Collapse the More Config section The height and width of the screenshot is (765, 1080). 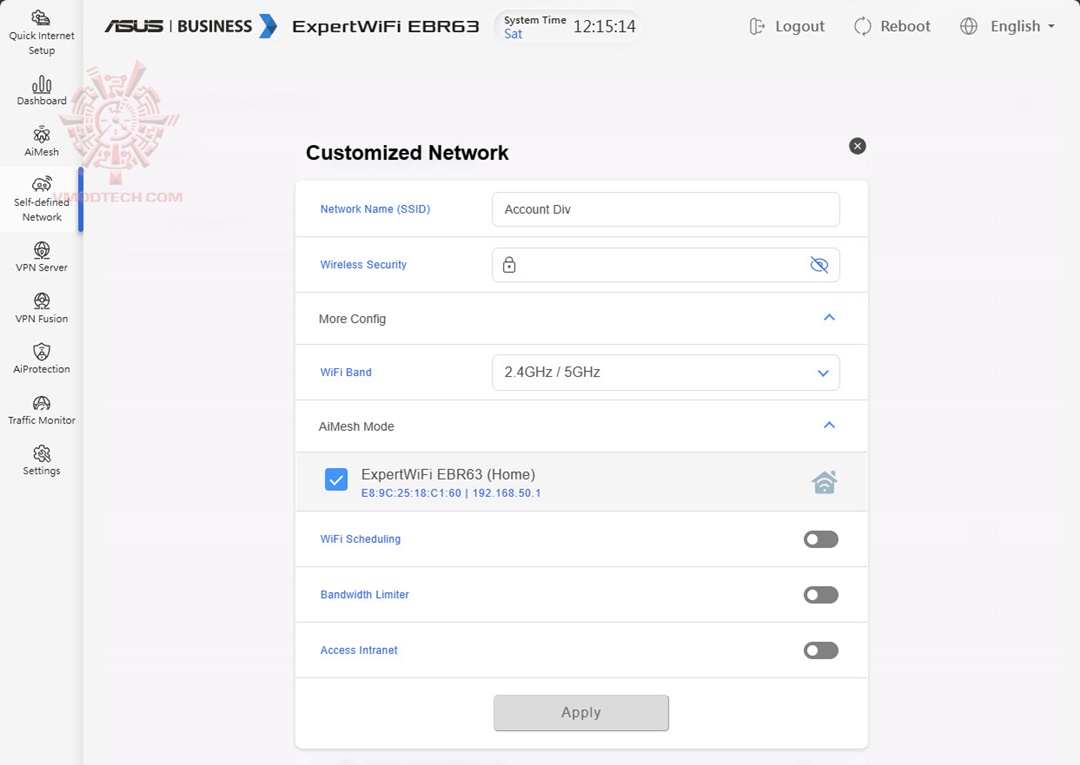point(828,317)
